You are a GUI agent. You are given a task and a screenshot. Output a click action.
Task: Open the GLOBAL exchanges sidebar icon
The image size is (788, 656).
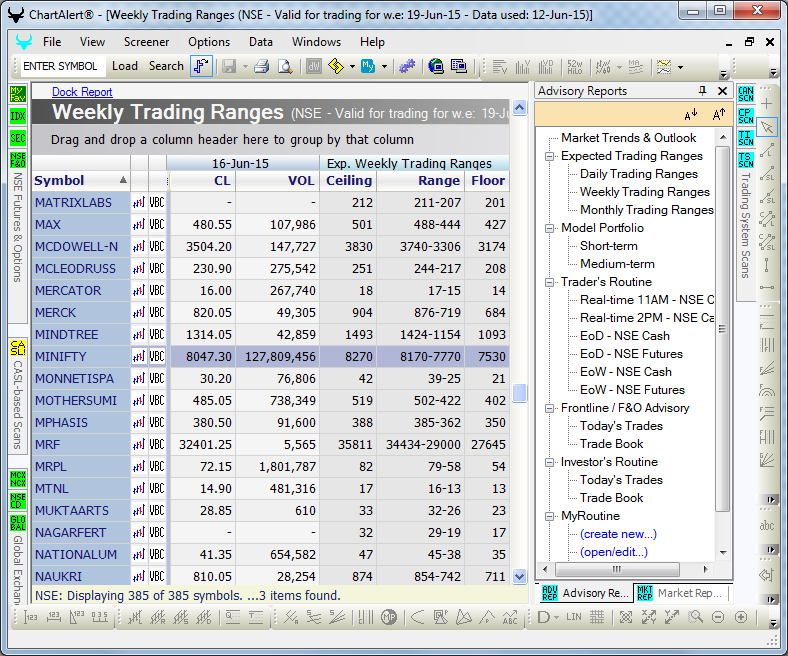pyautogui.click(x=18, y=523)
